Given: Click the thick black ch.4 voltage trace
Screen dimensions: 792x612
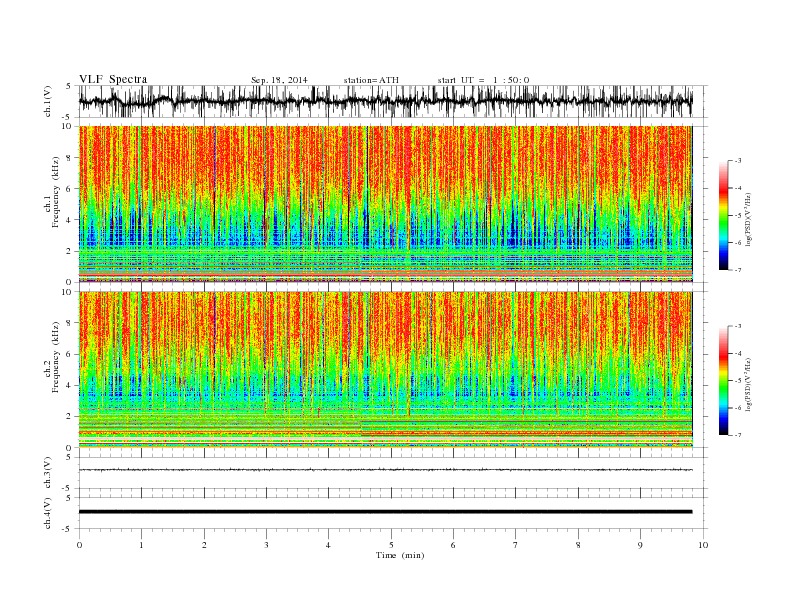Looking at the screenshot, I should coord(385,512).
